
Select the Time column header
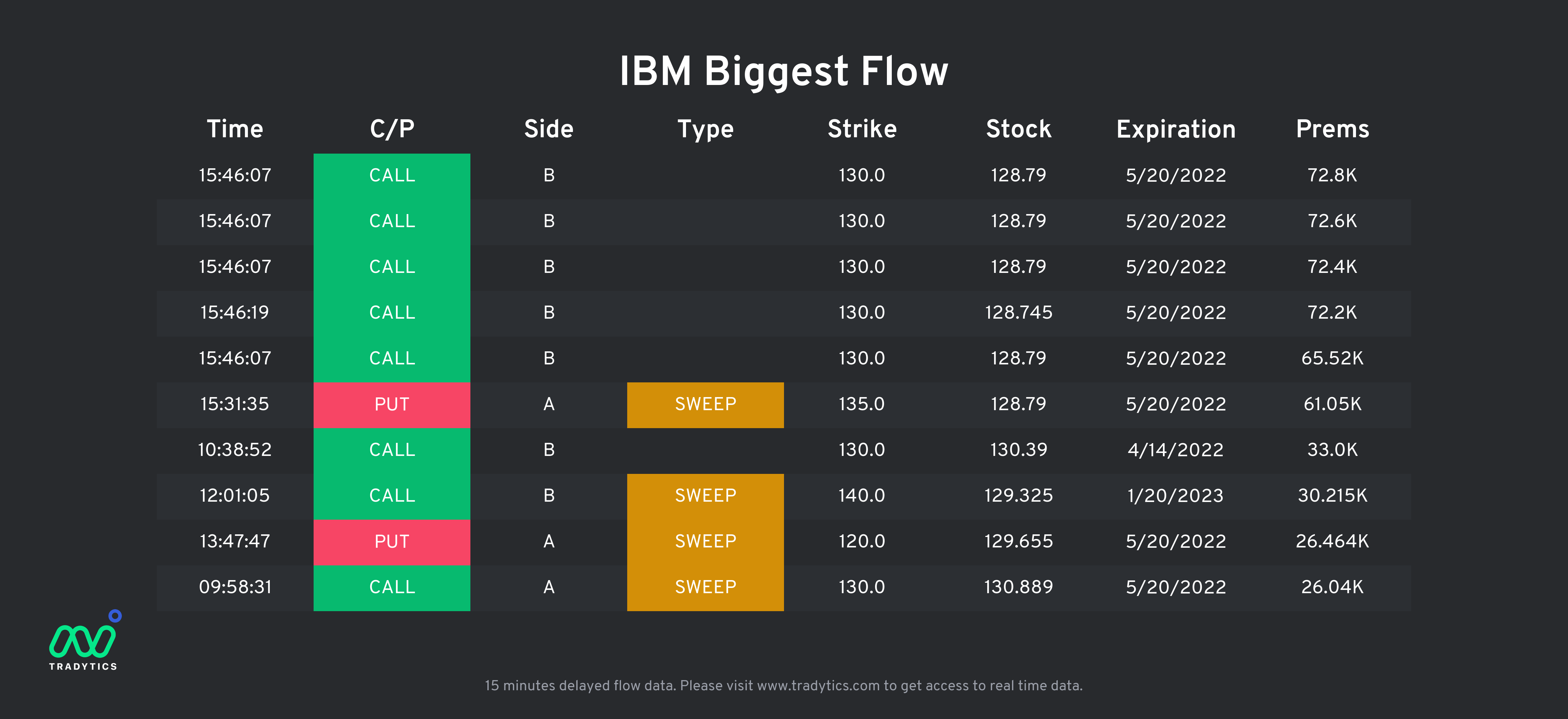[235, 129]
